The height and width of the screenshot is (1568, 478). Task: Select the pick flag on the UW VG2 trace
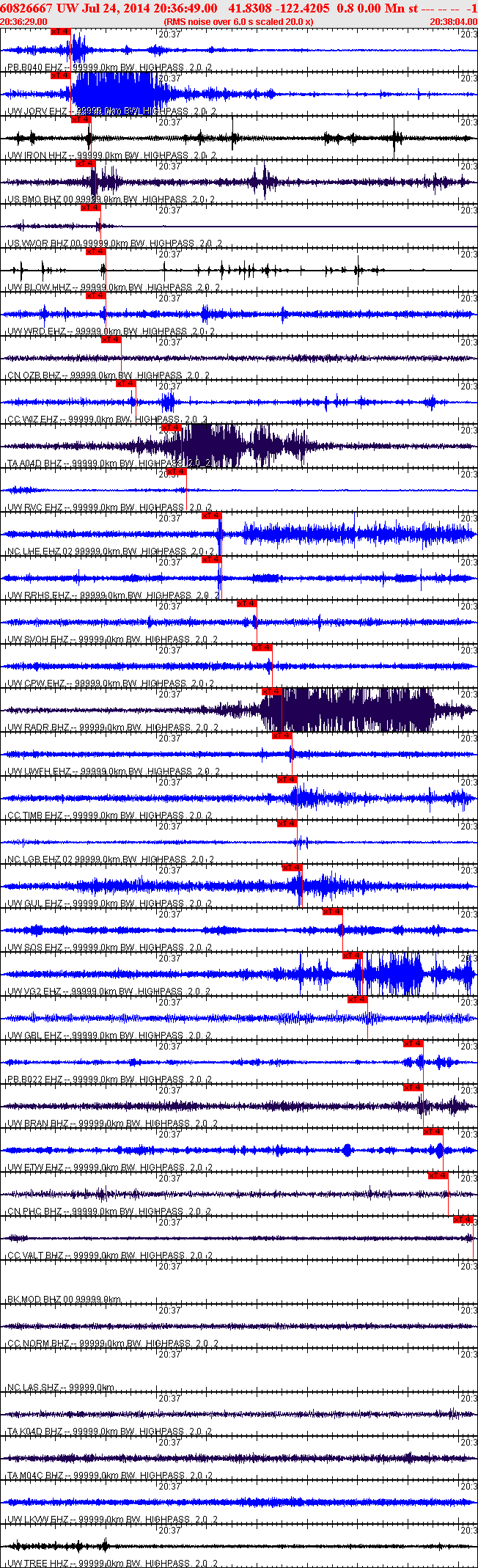pyautogui.click(x=353, y=956)
